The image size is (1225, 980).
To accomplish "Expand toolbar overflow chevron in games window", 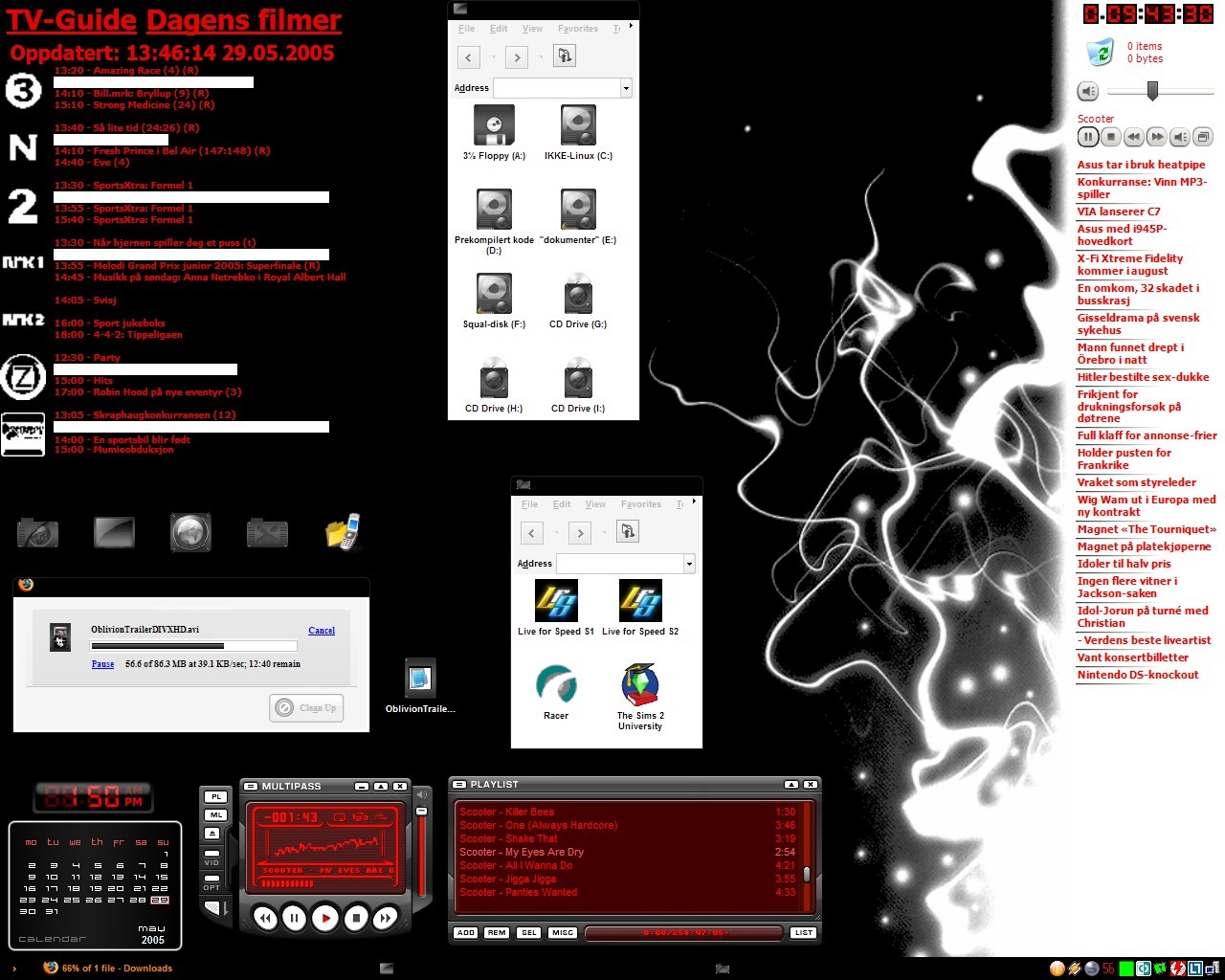I will tap(694, 501).
